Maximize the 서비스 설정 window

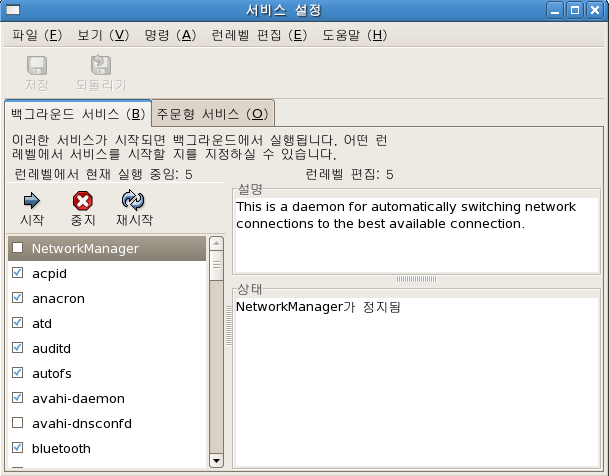(575, 10)
